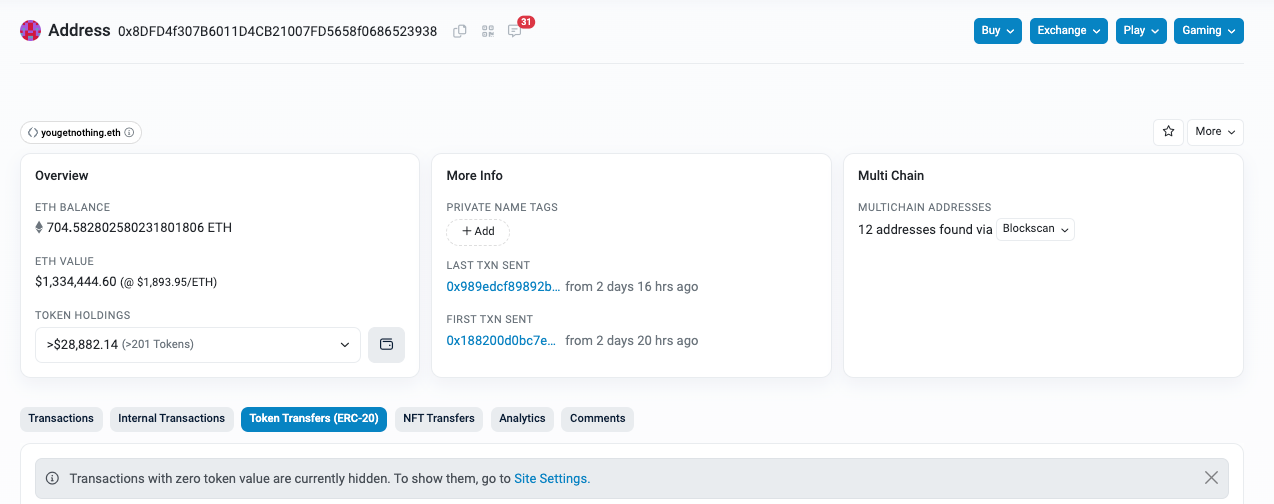Open the Analytics tab

tap(522, 419)
